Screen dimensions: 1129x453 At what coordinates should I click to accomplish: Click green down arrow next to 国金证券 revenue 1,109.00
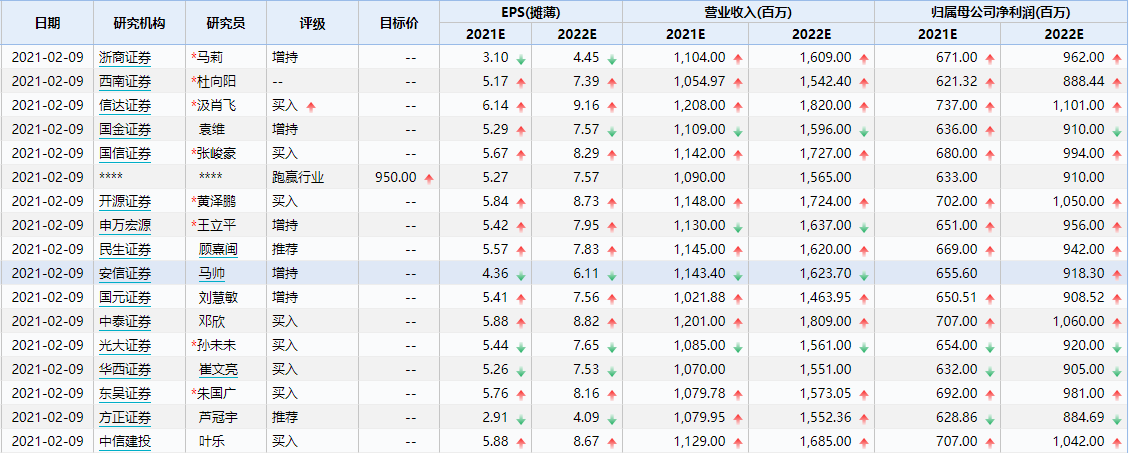pos(737,130)
